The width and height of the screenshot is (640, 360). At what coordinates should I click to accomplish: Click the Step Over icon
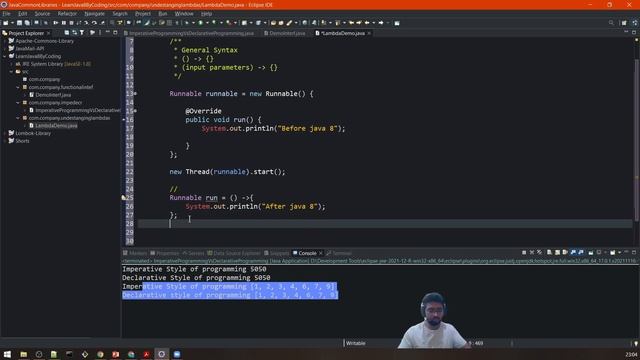click(x=94, y=23)
